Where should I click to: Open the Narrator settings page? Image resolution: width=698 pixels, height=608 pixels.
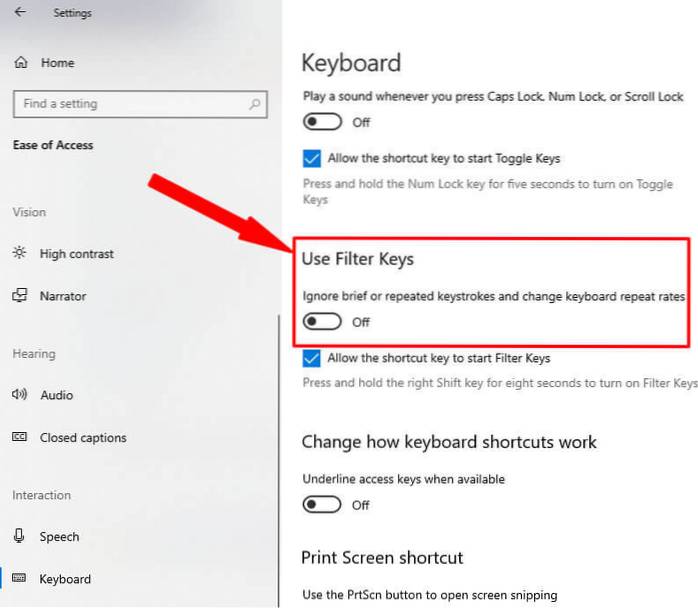(63, 296)
